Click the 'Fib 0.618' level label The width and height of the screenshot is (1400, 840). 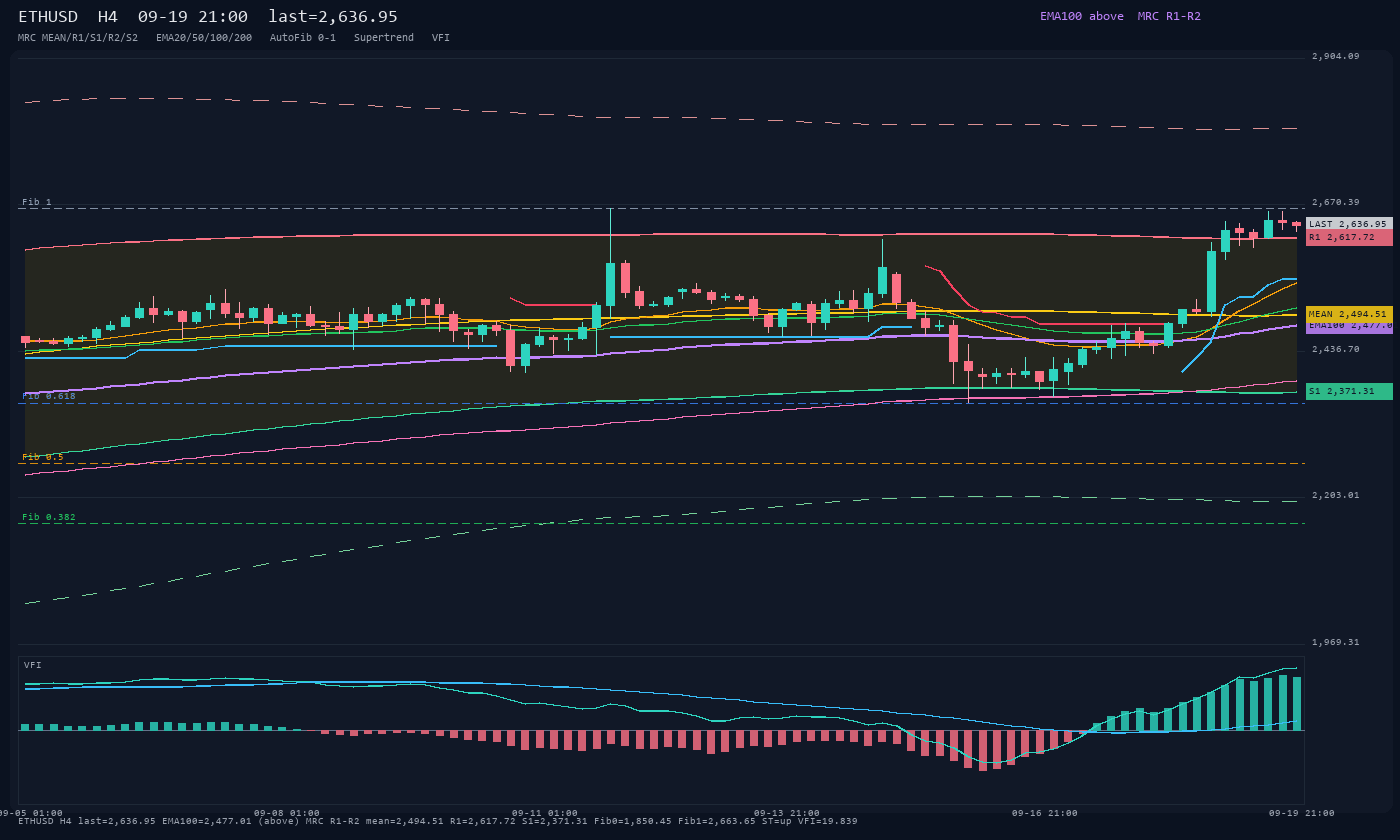point(49,396)
